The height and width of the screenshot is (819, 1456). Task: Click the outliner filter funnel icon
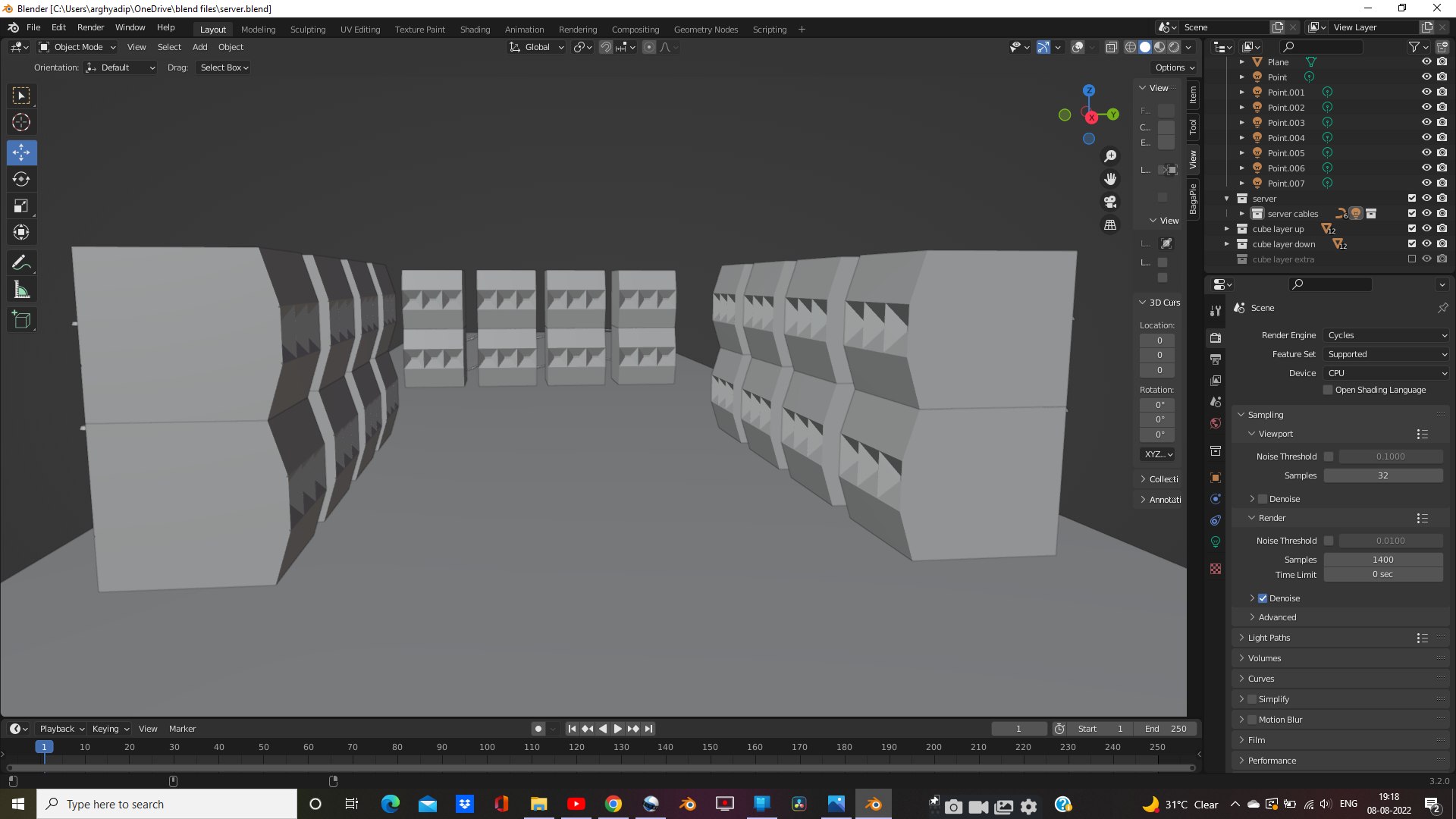(x=1414, y=47)
